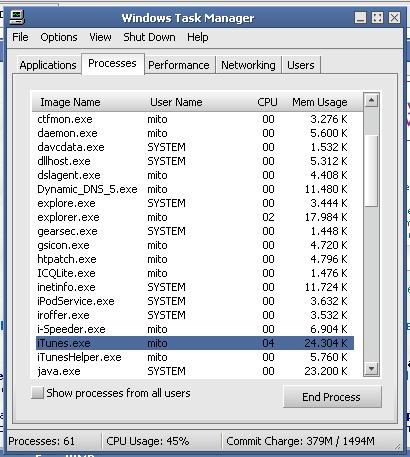The height and width of the screenshot is (457, 410).
Task: Click the Task Manager title bar icon
Action: point(17,17)
